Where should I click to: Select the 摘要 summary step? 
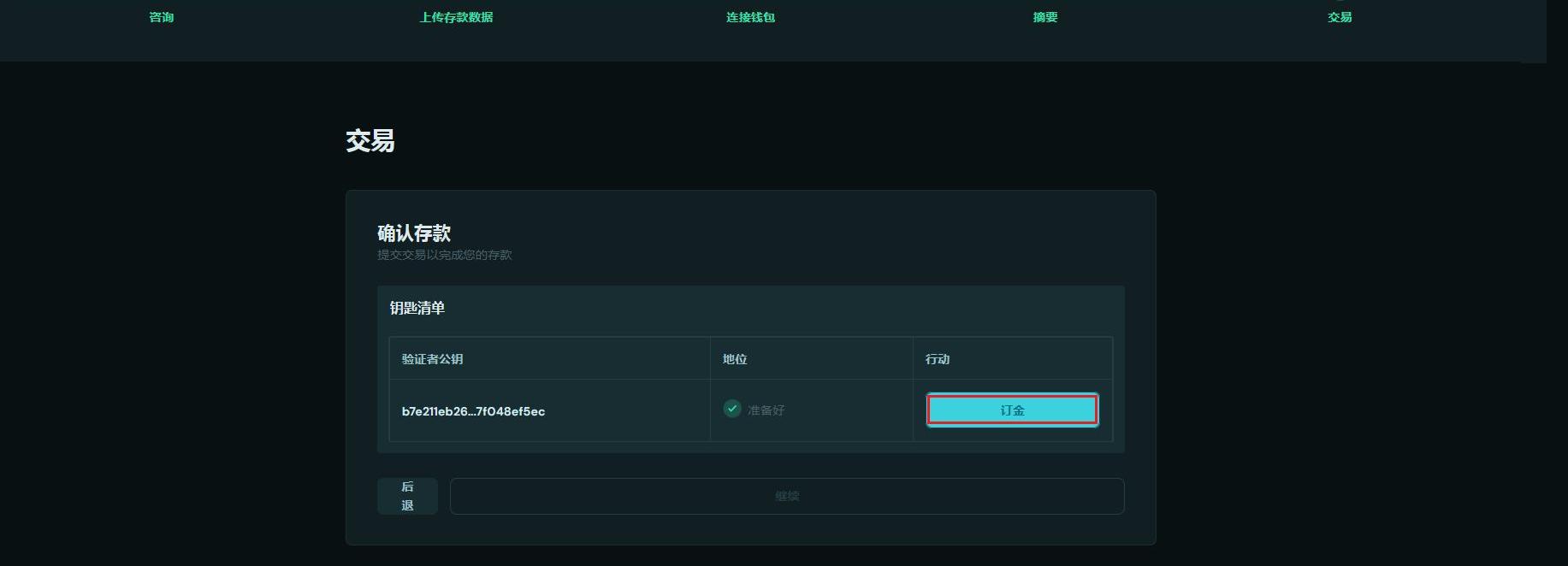click(1044, 17)
